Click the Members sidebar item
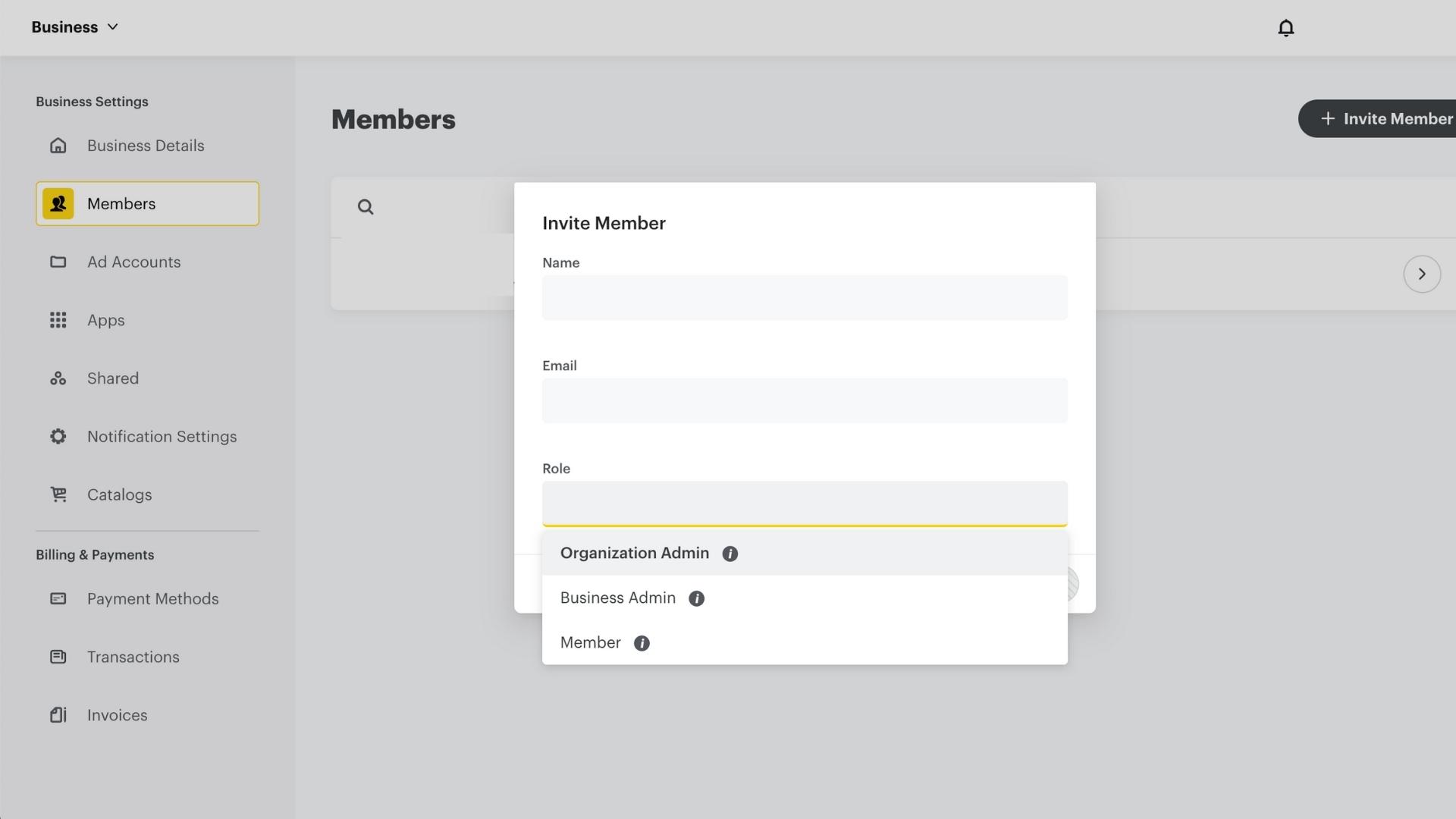 (x=147, y=204)
